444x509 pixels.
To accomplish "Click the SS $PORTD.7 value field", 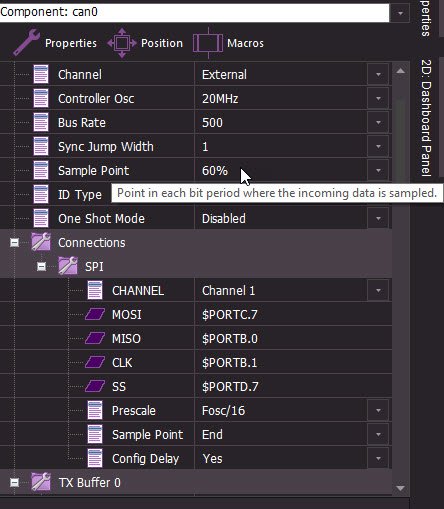I will point(293,386).
